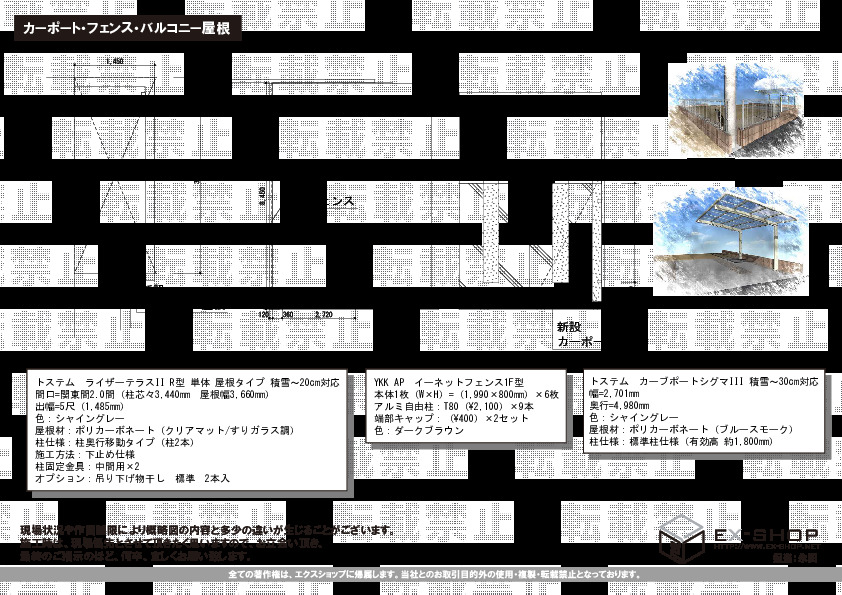The height and width of the screenshot is (595, 842).
Task: Click the 2,720 dimension label on the drawing
Action: coord(324,315)
